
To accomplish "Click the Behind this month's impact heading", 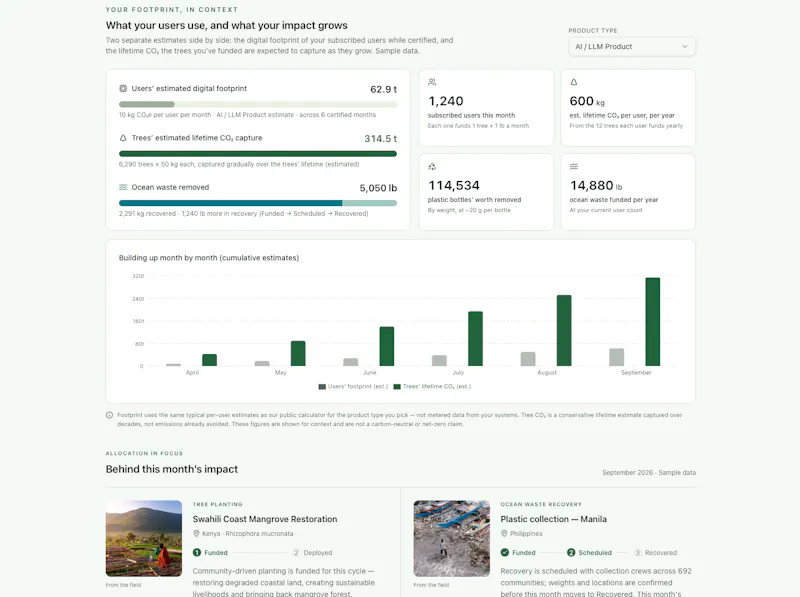I will (x=172, y=469).
